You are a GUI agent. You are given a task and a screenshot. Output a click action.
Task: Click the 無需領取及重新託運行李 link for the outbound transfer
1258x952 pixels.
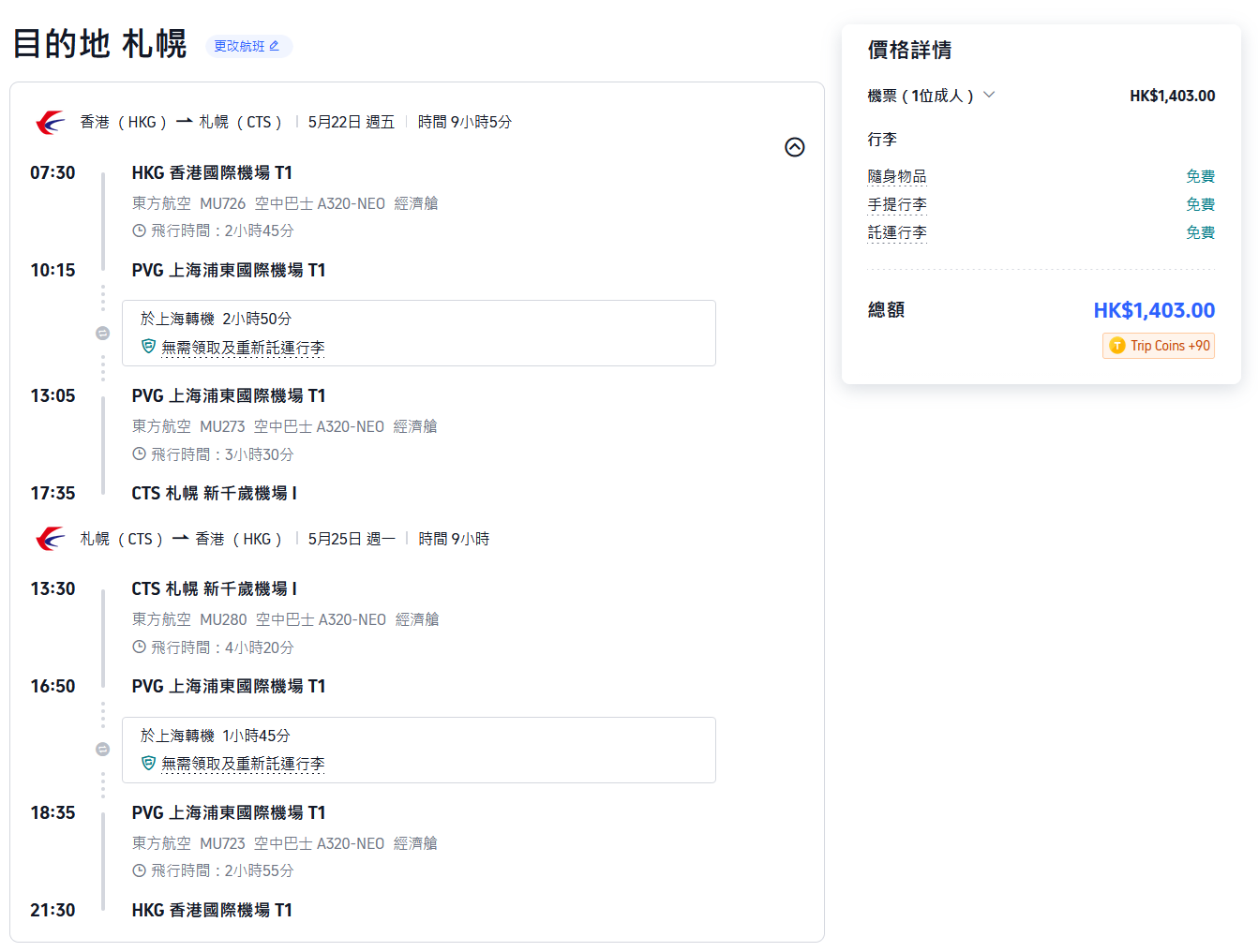tap(243, 348)
